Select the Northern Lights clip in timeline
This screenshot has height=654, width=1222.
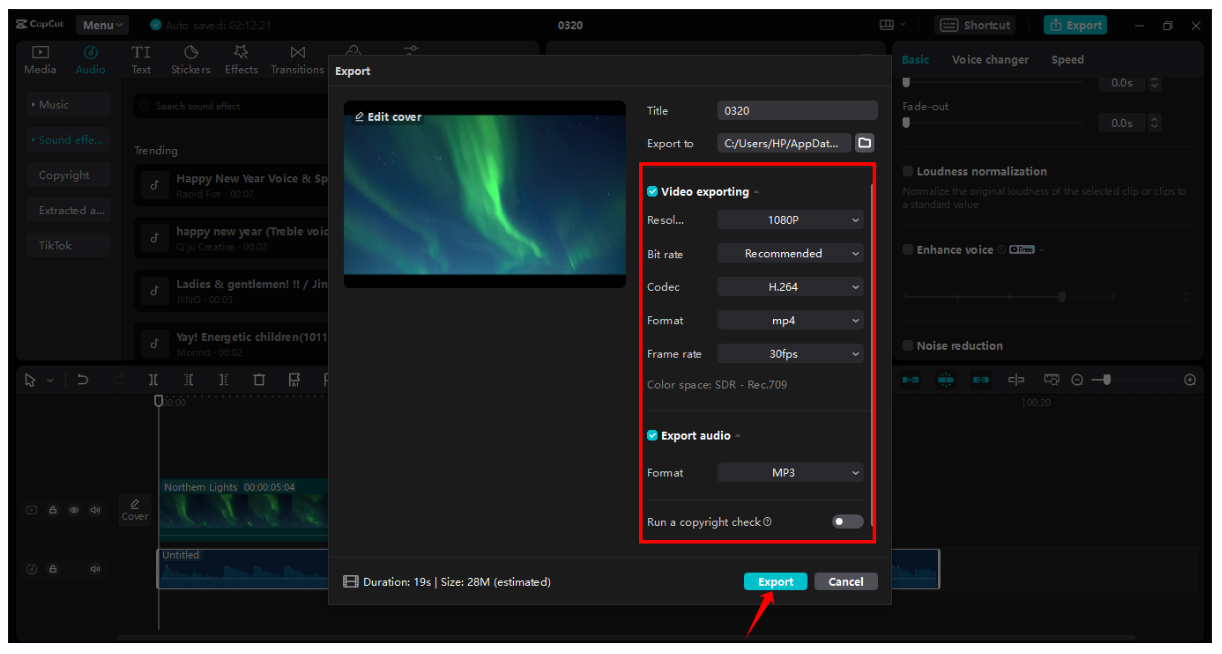point(243,509)
